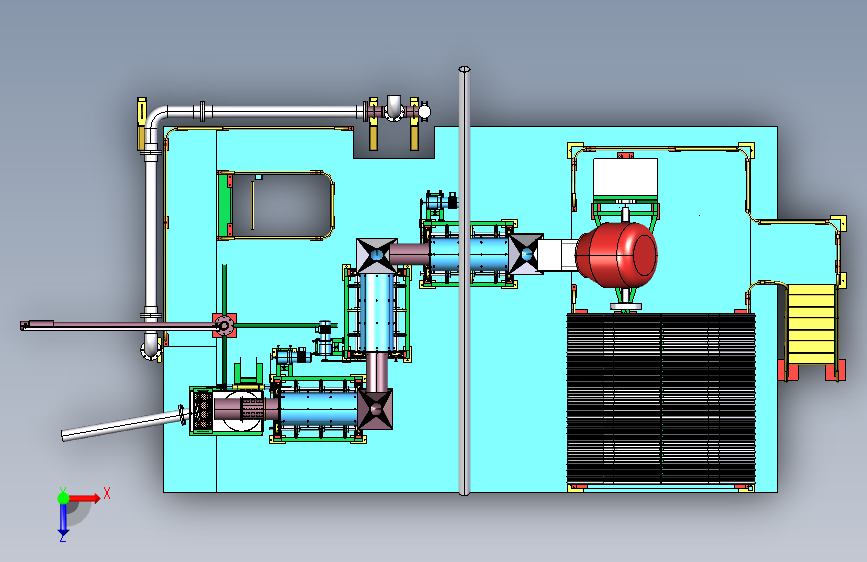Screen dimensions: 867x562
Task: Select the pipe elbow at top-left corner
Action: tap(155, 119)
